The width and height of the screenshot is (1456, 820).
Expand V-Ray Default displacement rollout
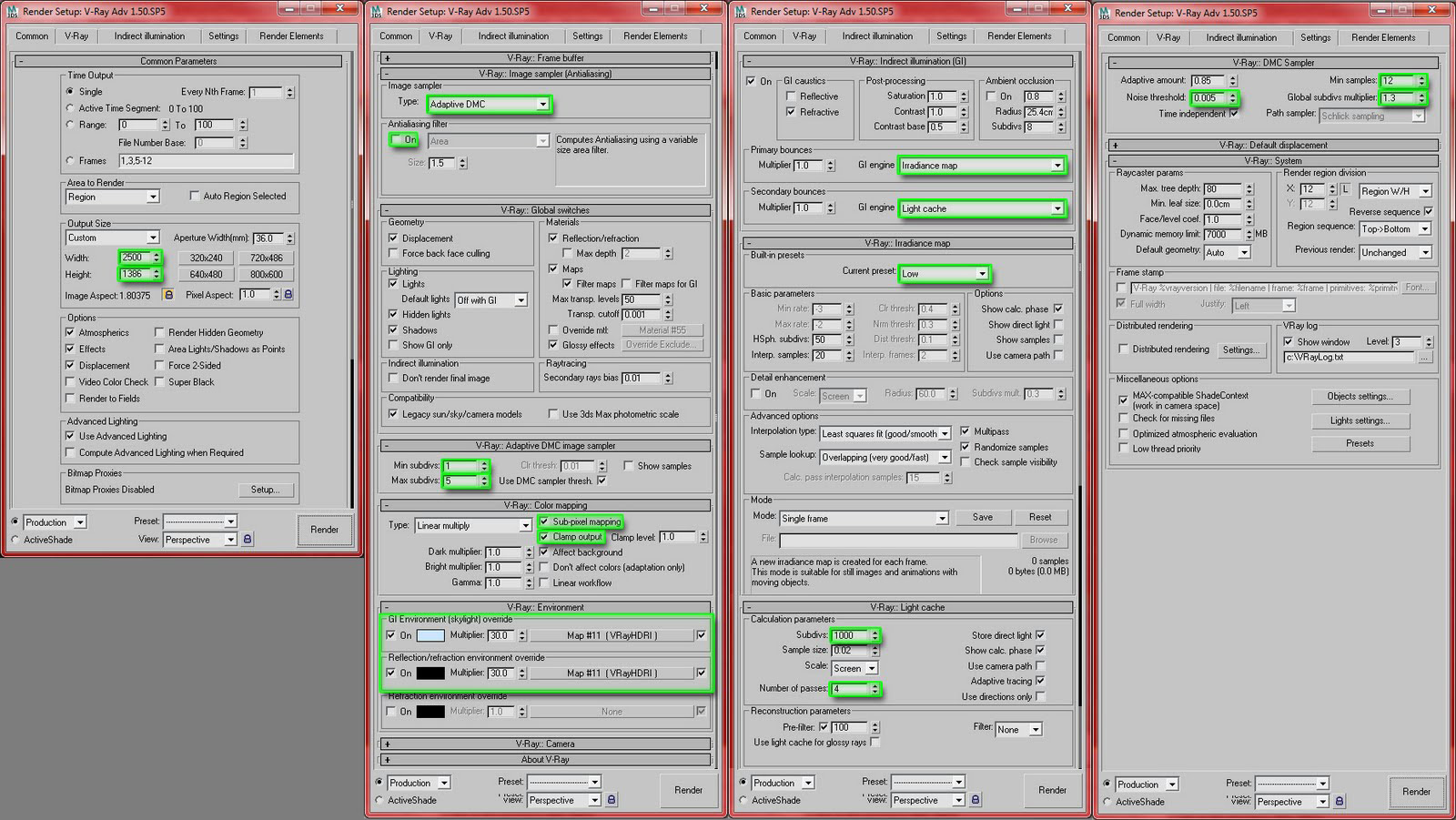point(1274,145)
